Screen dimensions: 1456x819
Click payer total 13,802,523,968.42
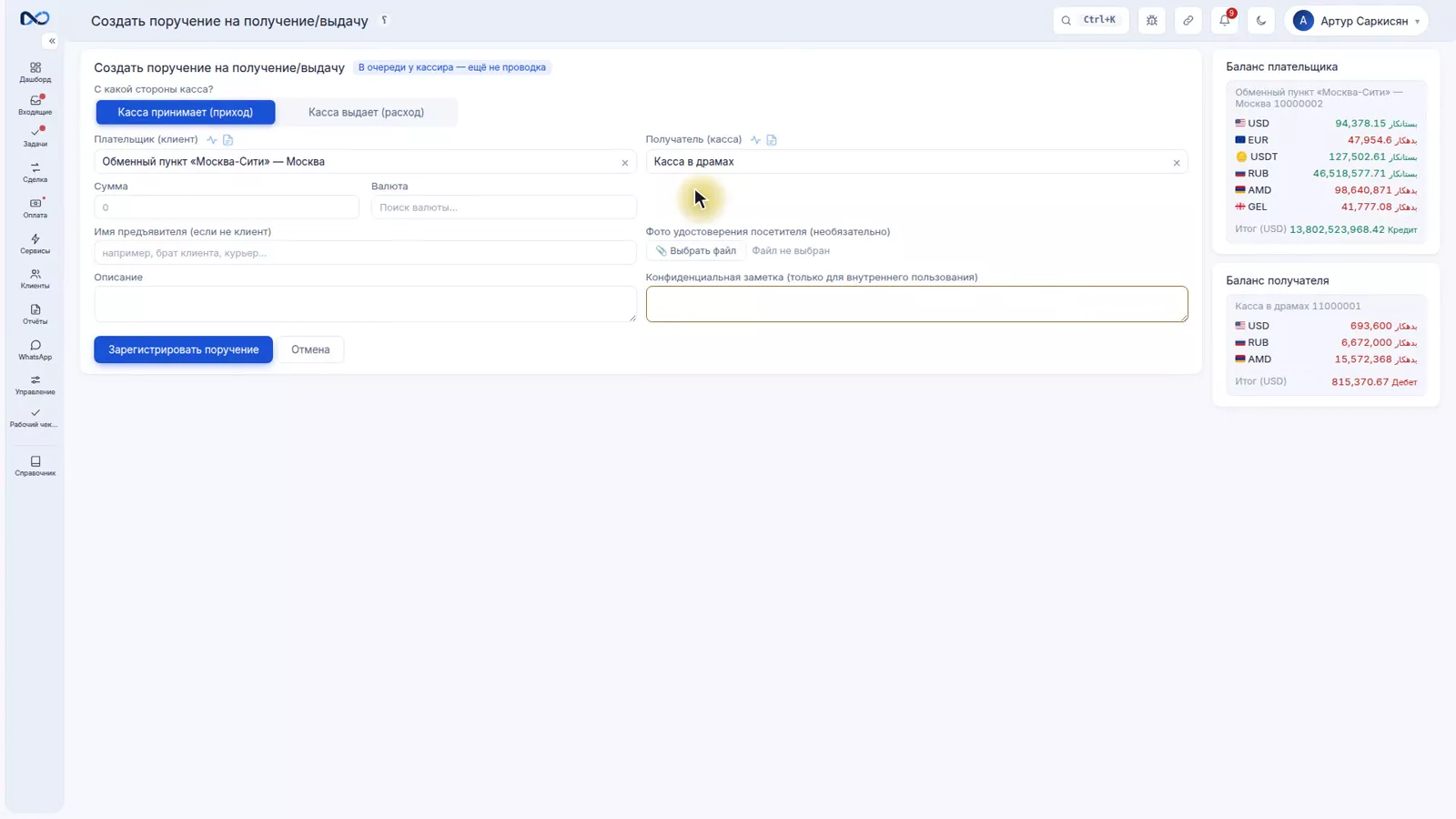pyautogui.click(x=1337, y=229)
